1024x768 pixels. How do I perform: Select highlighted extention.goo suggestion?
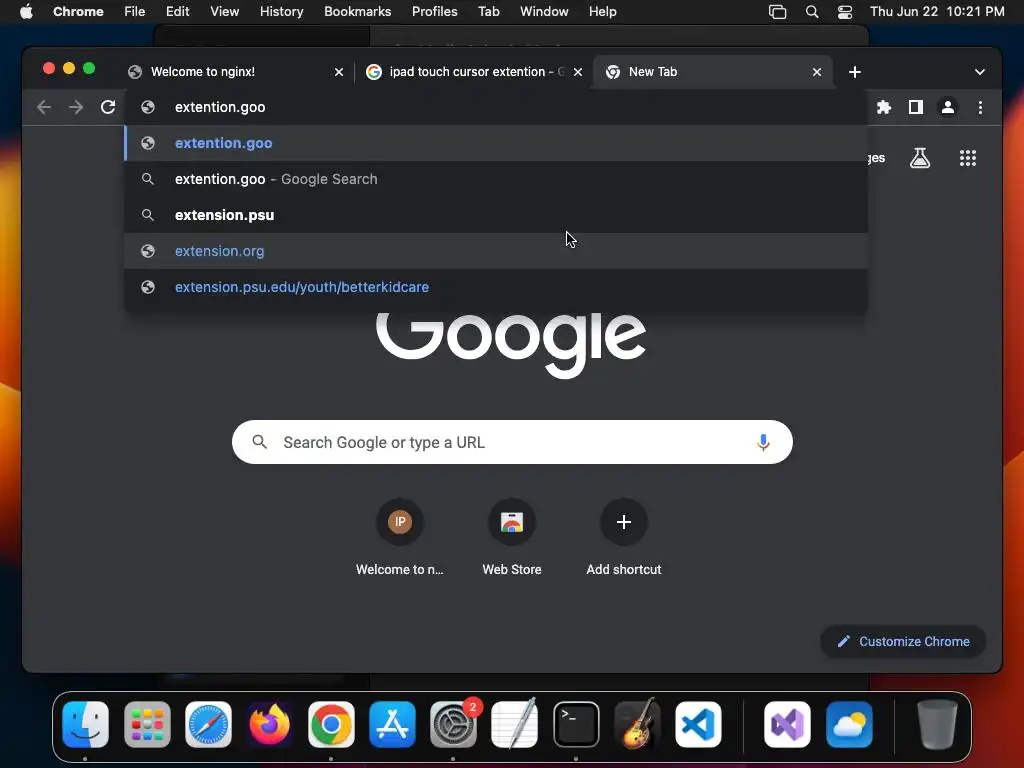[x=496, y=143]
